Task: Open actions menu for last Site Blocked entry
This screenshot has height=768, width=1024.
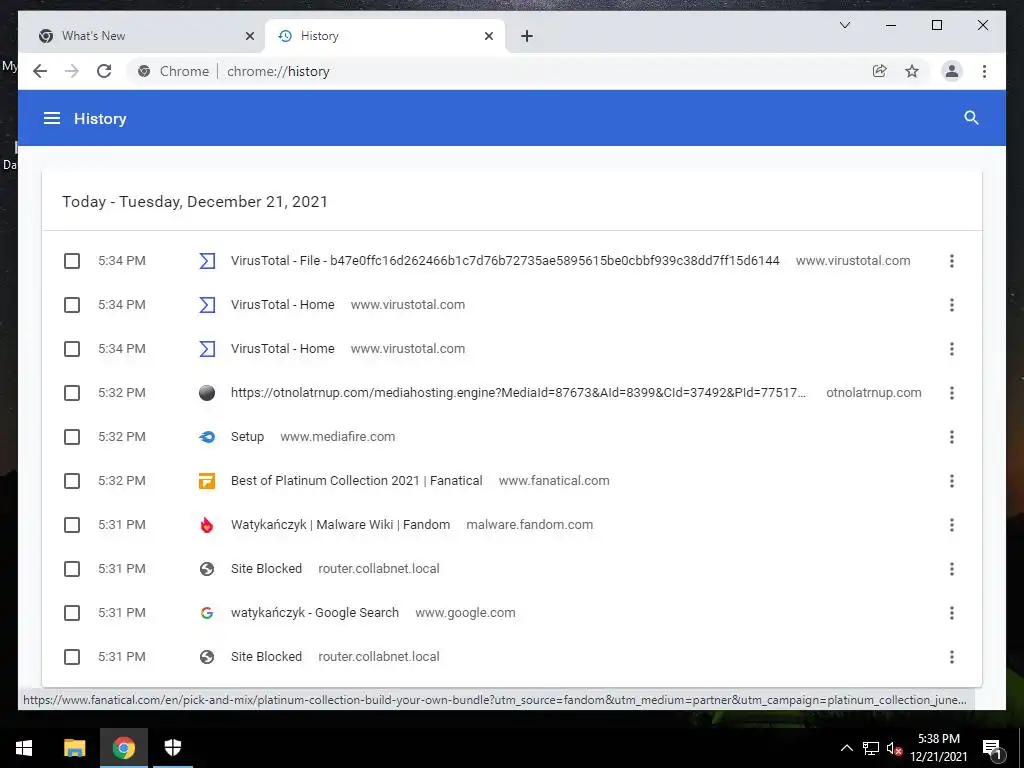Action: 952,657
